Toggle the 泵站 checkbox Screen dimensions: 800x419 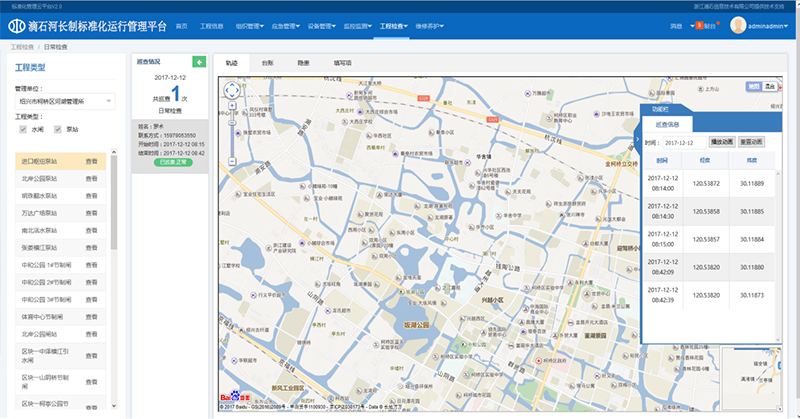(x=58, y=130)
